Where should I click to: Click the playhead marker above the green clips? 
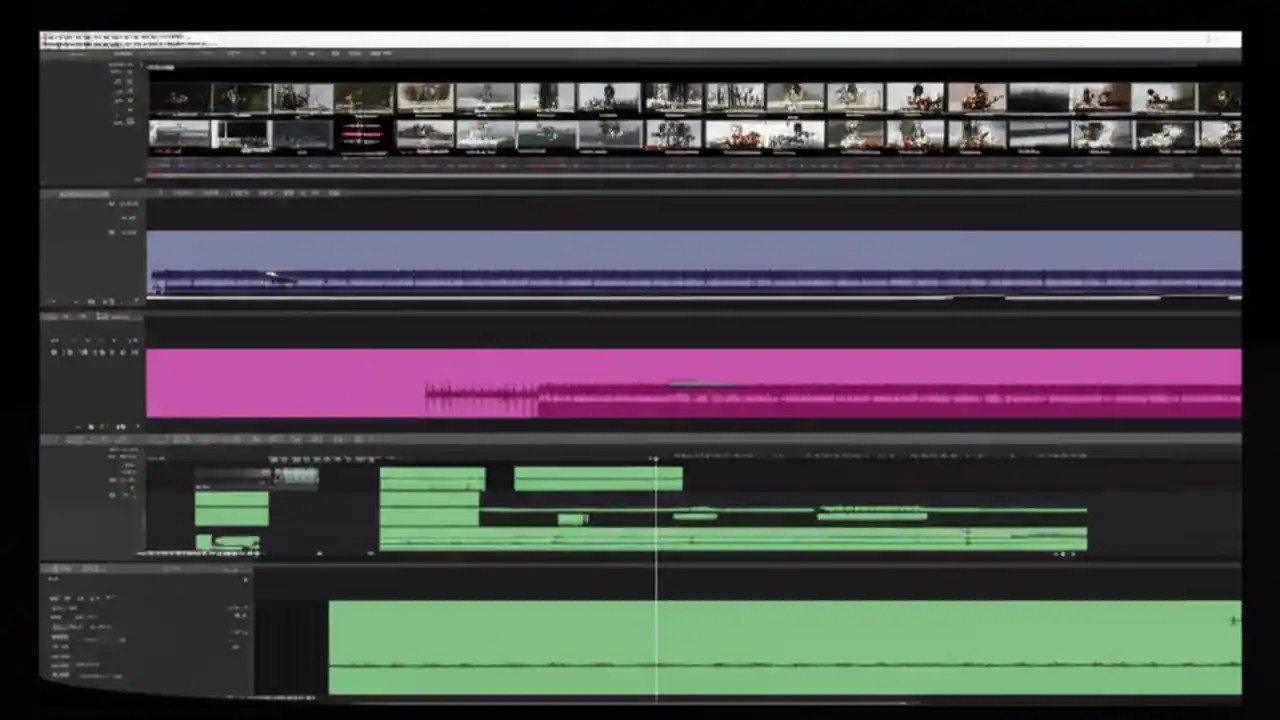[x=655, y=460]
